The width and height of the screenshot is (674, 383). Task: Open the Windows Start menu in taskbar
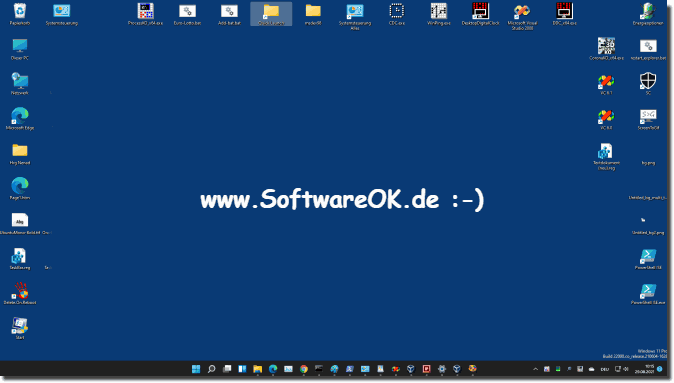point(196,369)
